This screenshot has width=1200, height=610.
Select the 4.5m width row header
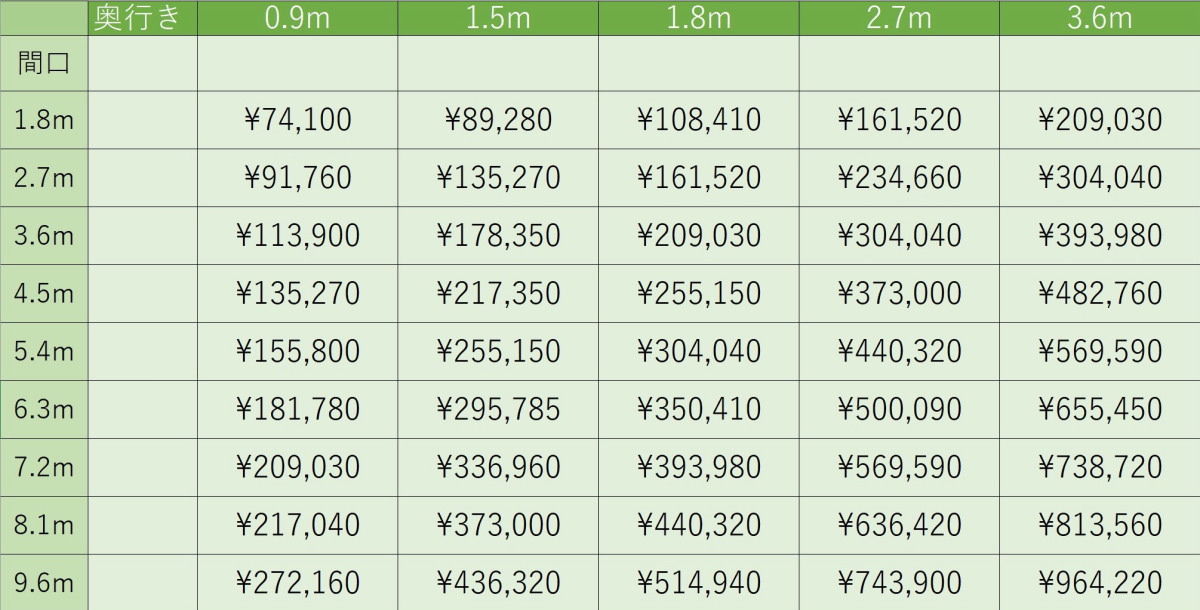(44, 293)
